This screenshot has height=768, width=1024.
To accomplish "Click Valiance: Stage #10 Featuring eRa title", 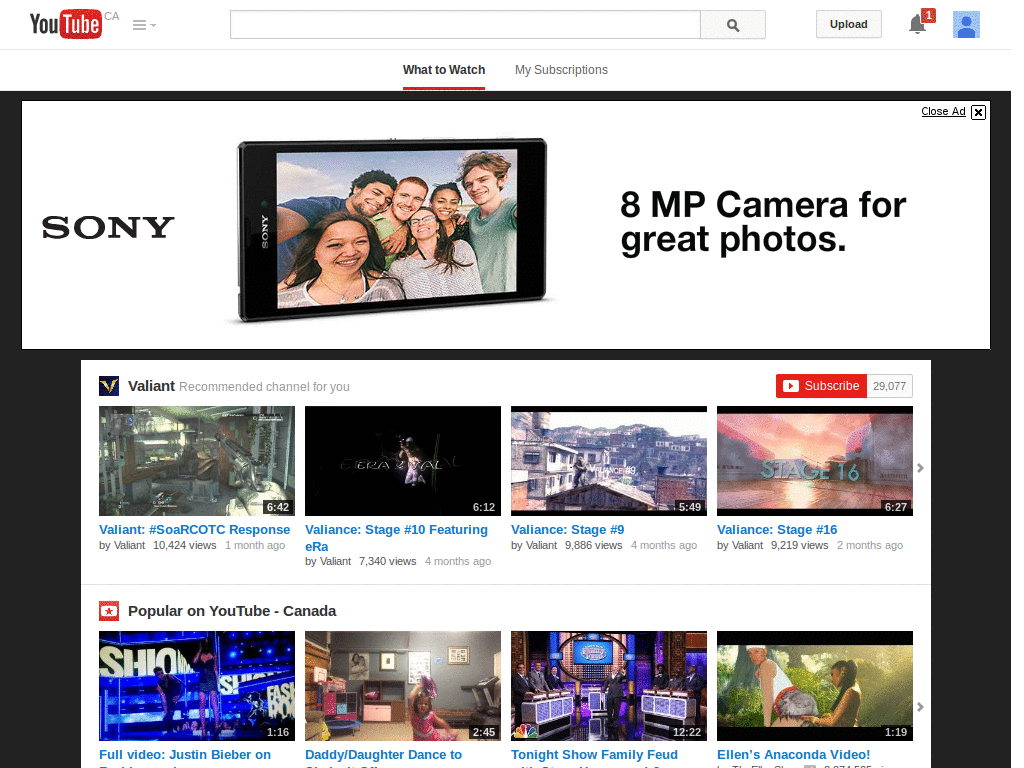I will [396, 537].
